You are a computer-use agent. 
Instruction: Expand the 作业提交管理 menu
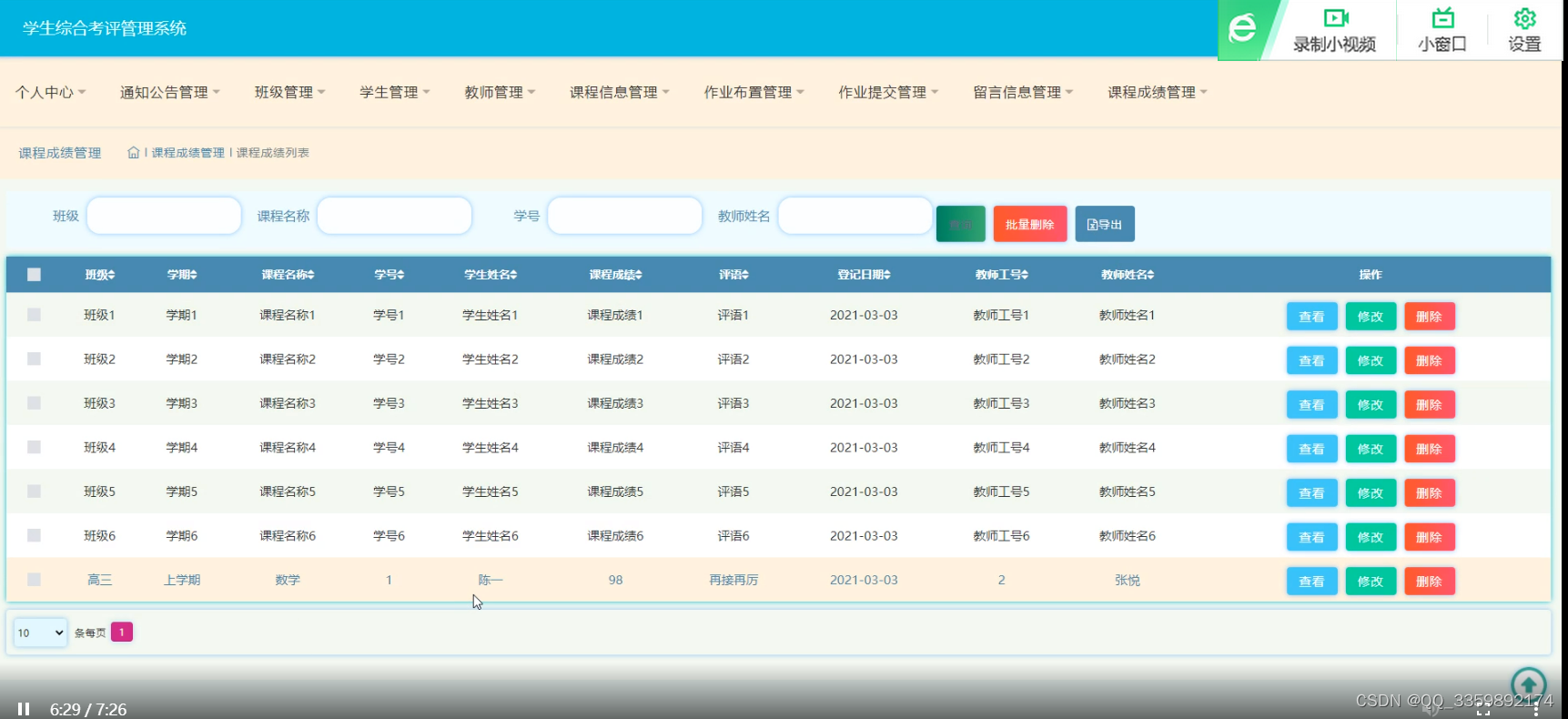[x=888, y=92]
